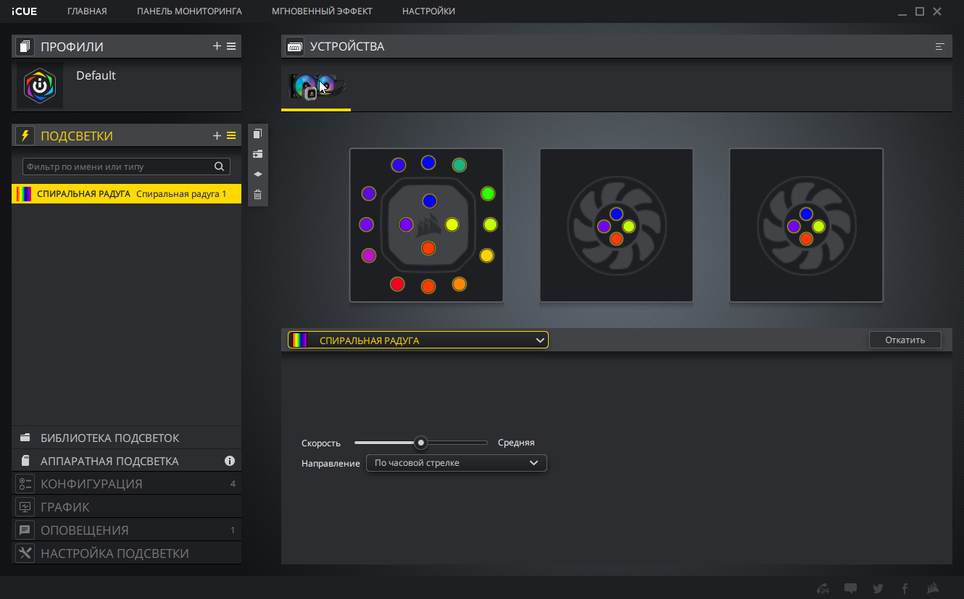Viewport: 964px width, 599px height.
Task: Add a new profile with the Профили plus icon
Action: tap(216, 46)
